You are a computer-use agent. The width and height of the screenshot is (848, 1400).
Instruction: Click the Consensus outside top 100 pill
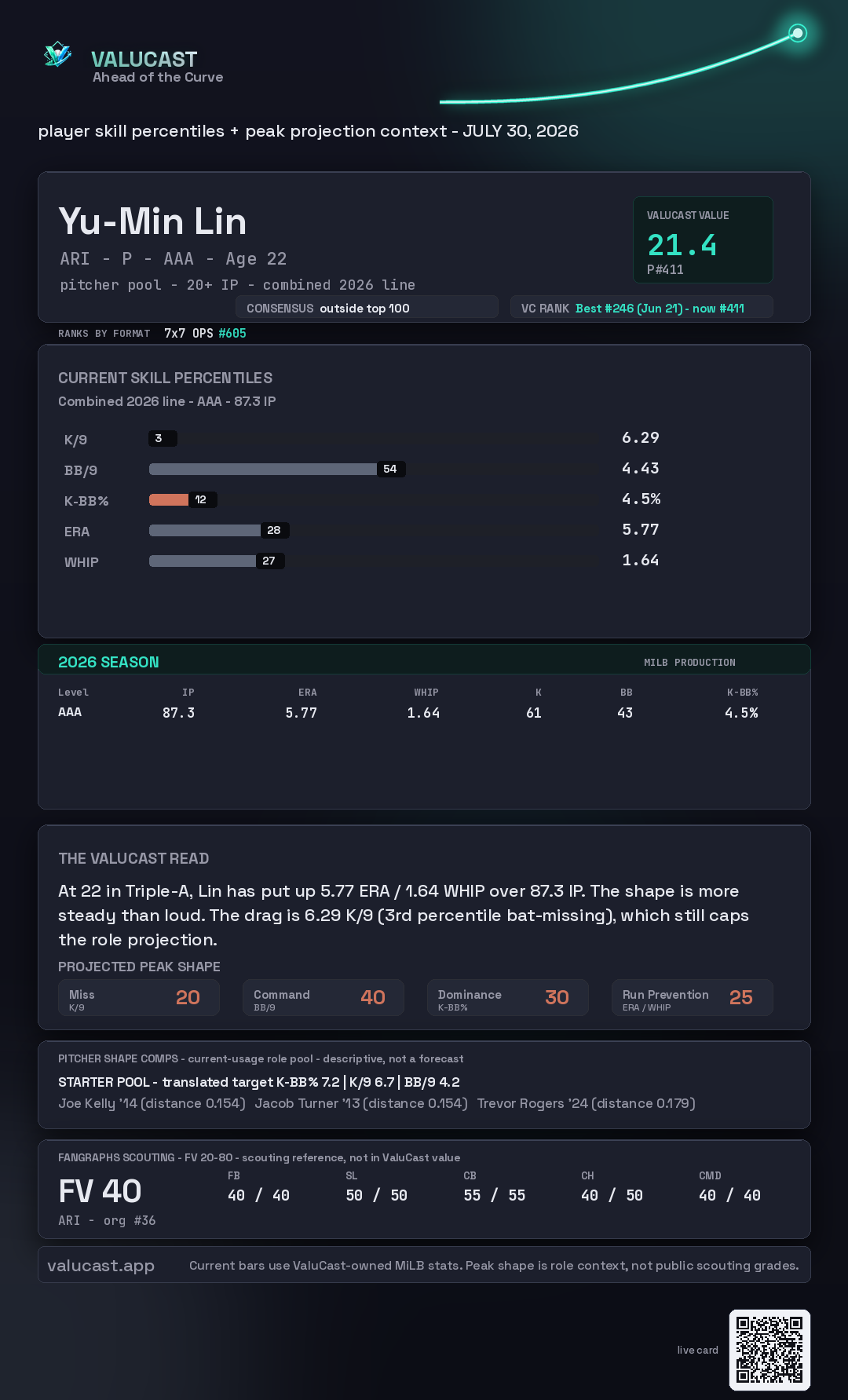point(367,308)
